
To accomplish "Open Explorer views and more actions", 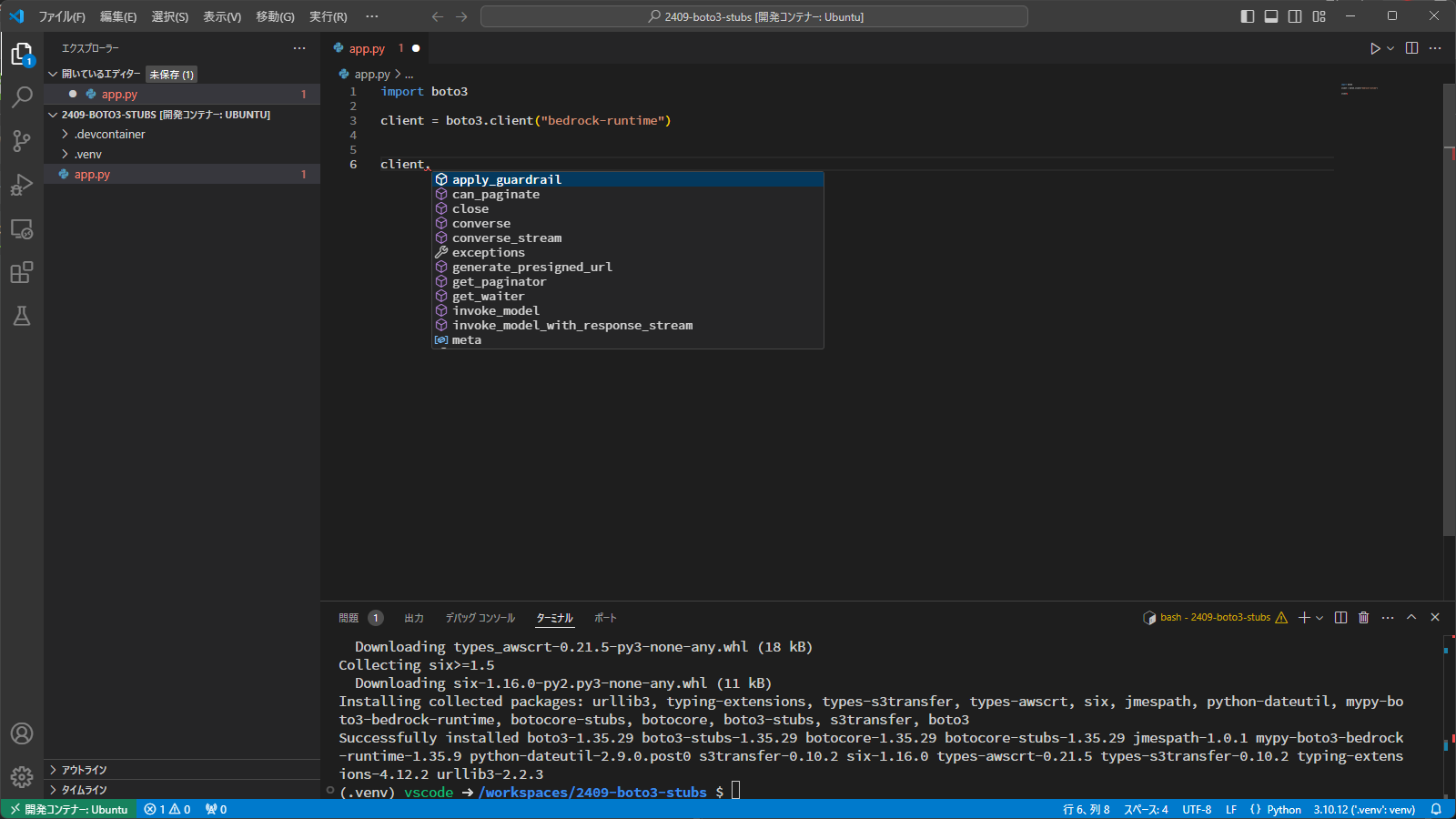I will point(299,48).
